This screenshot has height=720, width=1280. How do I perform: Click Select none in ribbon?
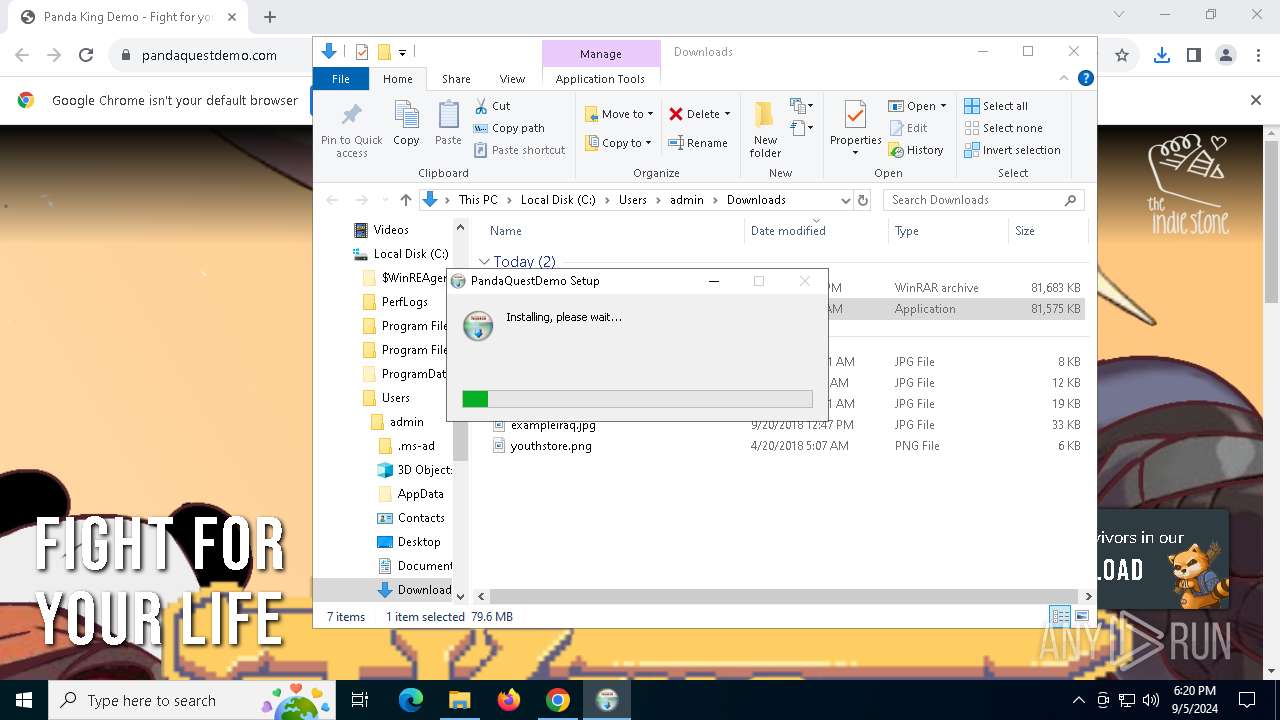point(1003,128)
